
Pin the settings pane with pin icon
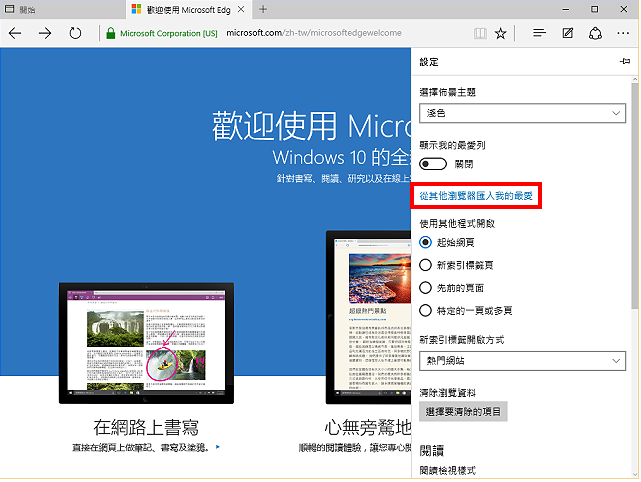[x=625, y=61]
